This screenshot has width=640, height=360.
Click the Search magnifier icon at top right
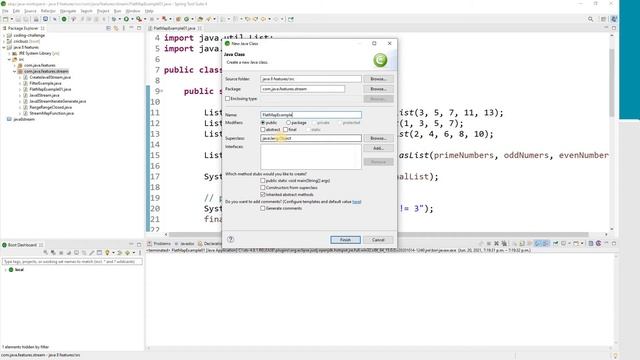pyautogui.click(x=590, y=19)
